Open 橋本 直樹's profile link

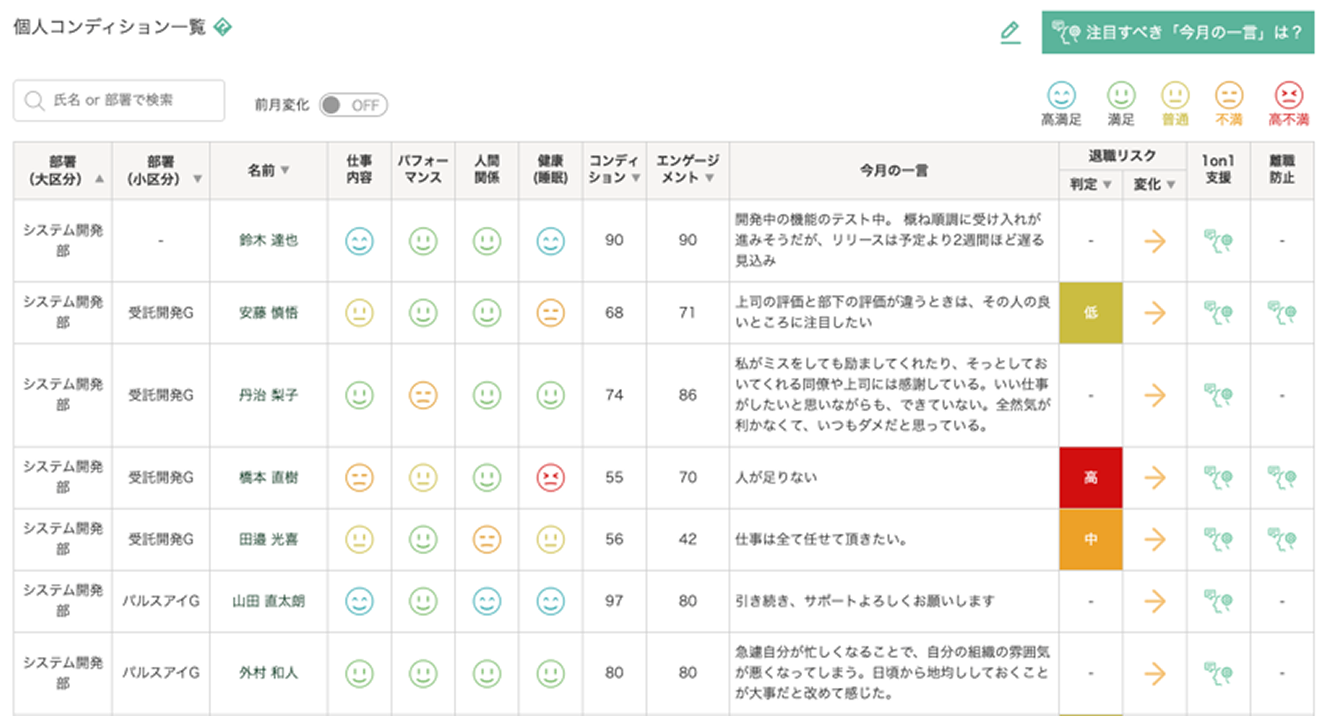268,478
